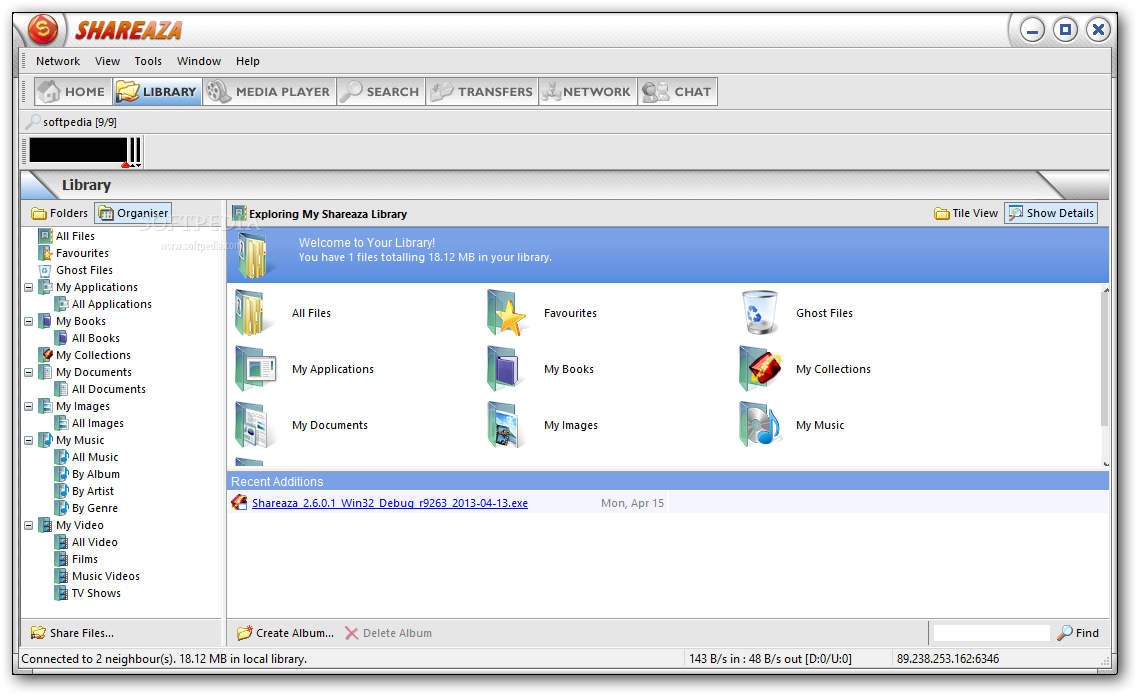Toggle the Show Details button
Screen dimensions: 1138x695
tap(1051, 213)
